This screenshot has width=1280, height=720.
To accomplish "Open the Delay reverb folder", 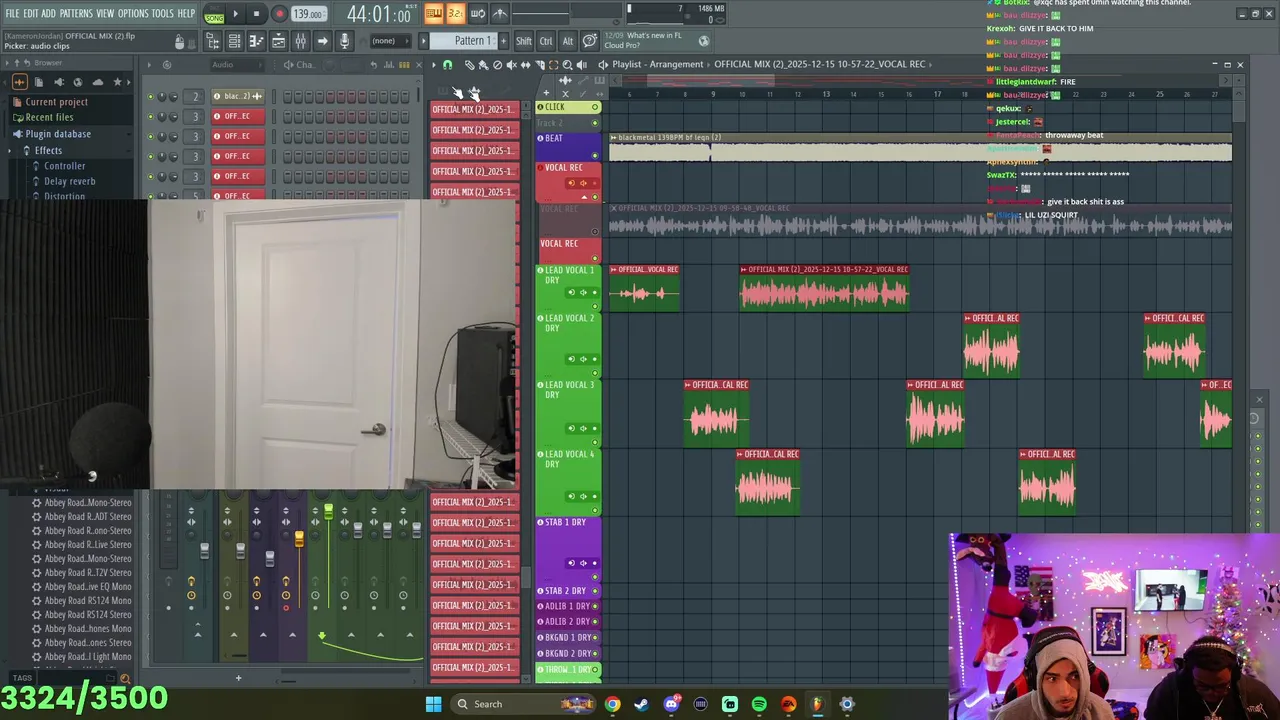I will (69, 182).
